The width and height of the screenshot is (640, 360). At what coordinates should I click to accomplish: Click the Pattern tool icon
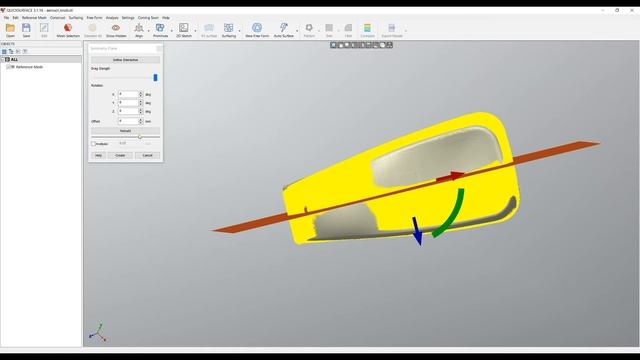pos(309,28)
